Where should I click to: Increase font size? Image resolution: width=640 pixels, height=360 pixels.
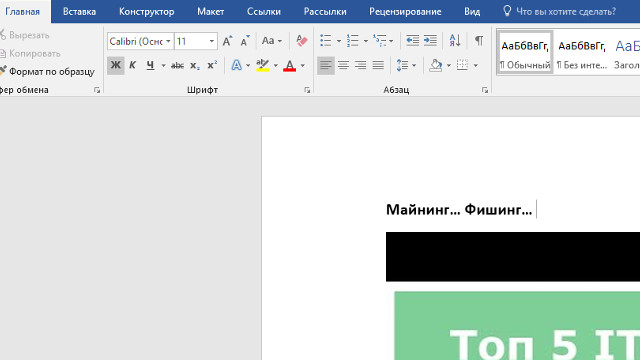coord(227,41)
